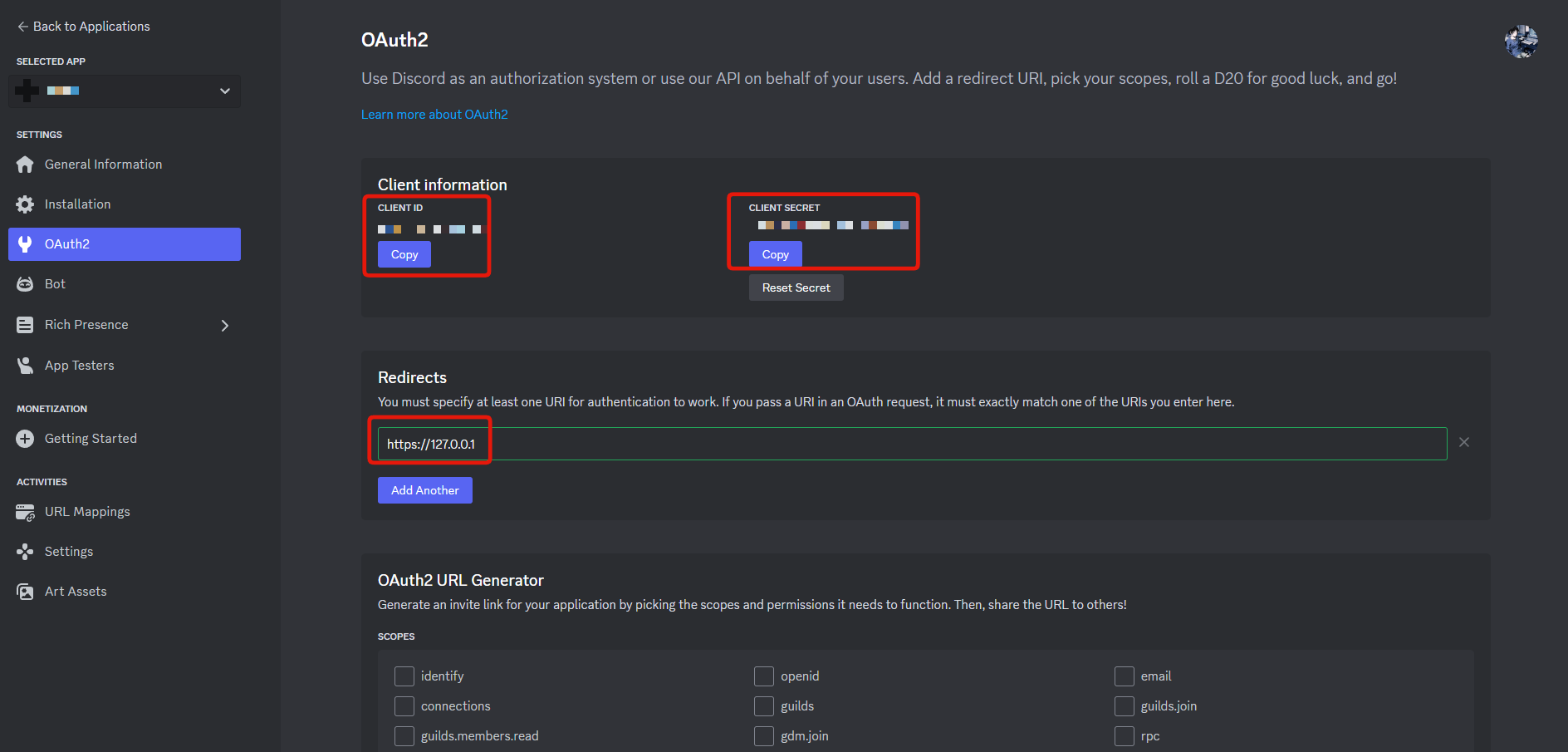The width and height of the screenshot is (1568, 752).
Task: Open the selected app dropdown
Action: [125, 91]
